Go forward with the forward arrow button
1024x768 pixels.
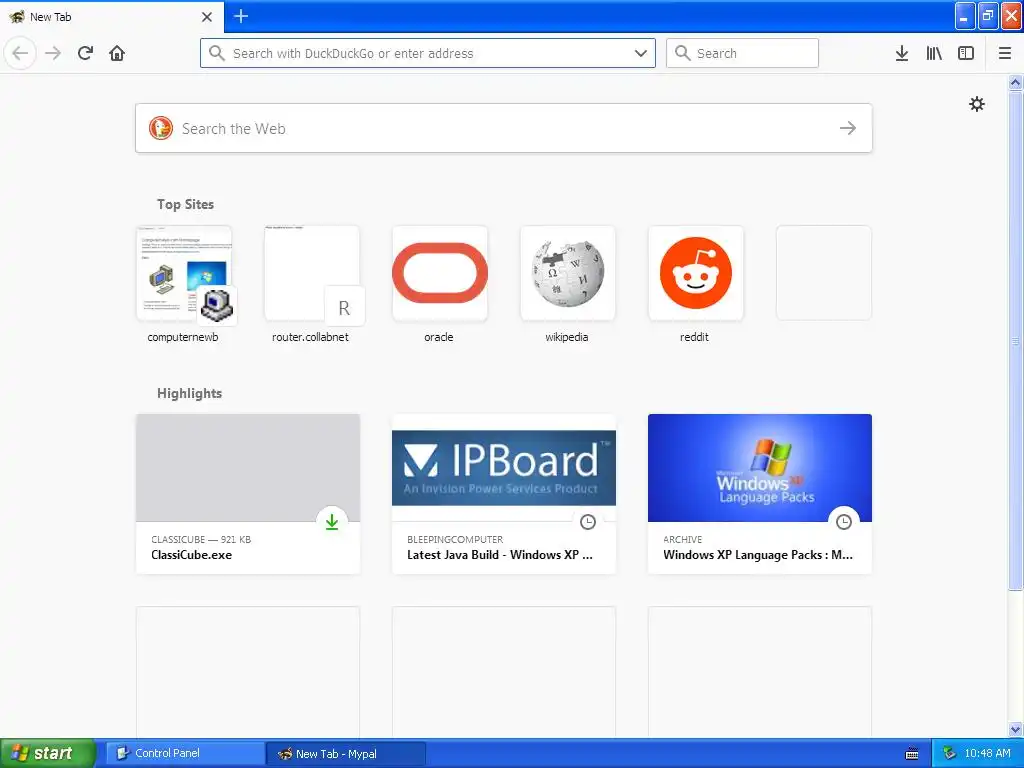pos(53,53)
